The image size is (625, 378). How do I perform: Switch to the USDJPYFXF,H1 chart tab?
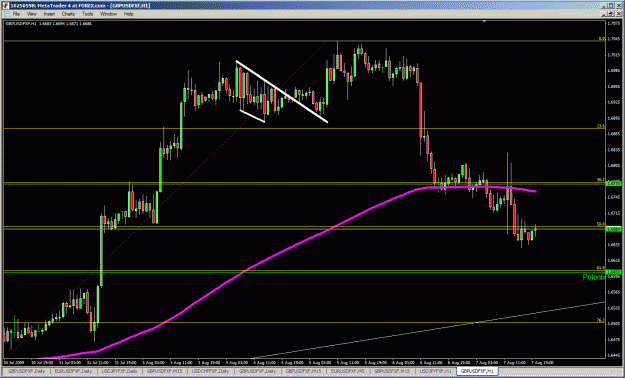tap(435, 371)
